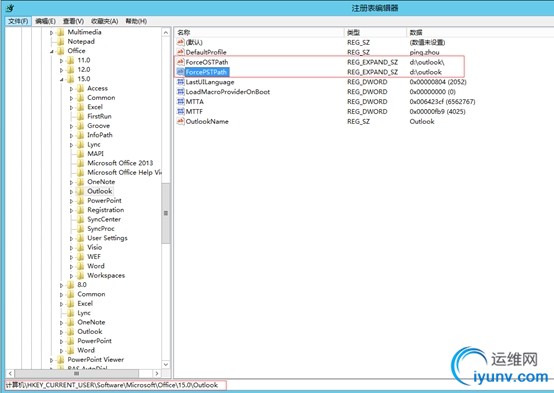
Task: Click tree scroll down arrow
Action: pos(166,364)
